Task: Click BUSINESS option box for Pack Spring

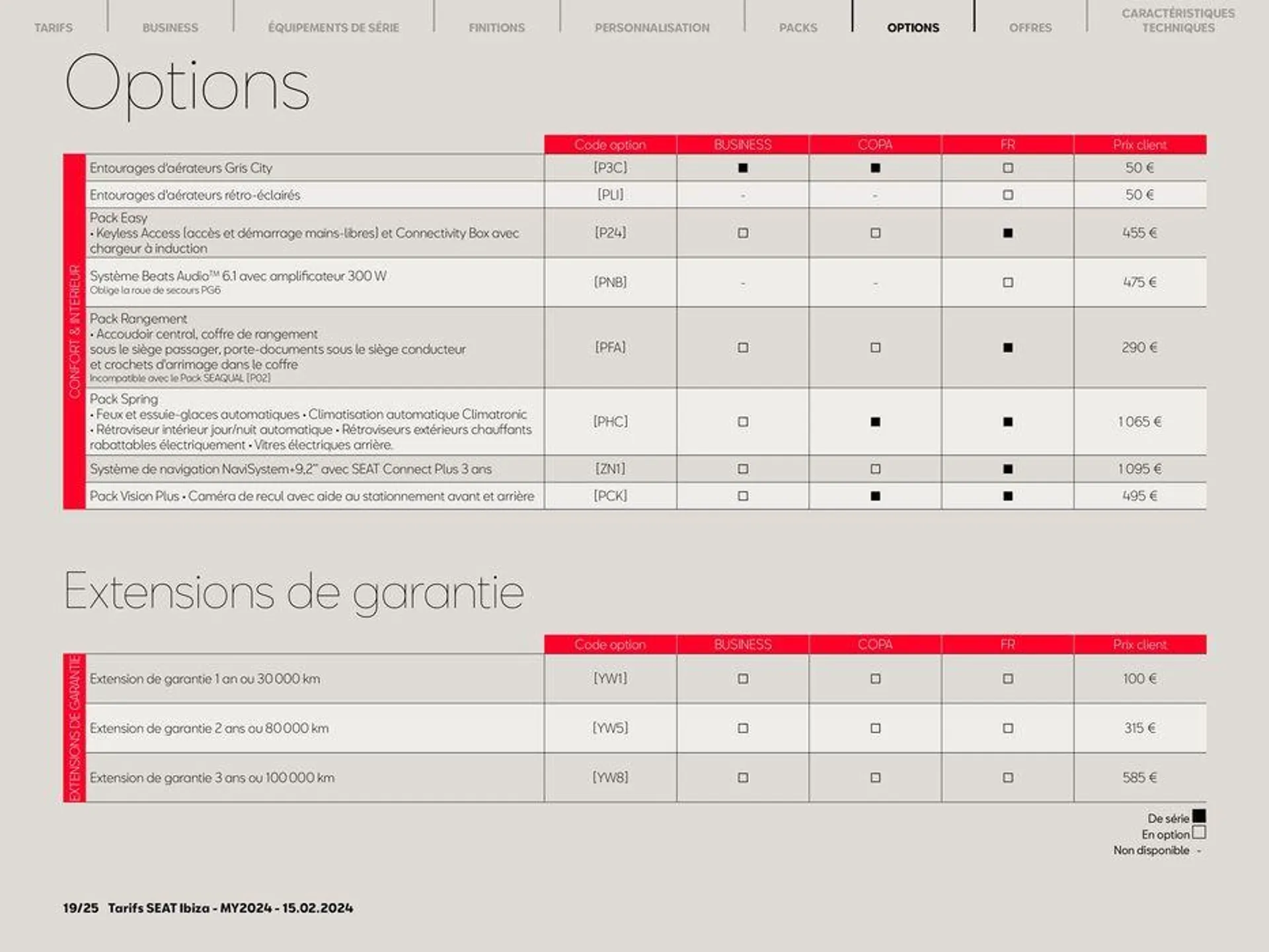Action: (743, 421)
